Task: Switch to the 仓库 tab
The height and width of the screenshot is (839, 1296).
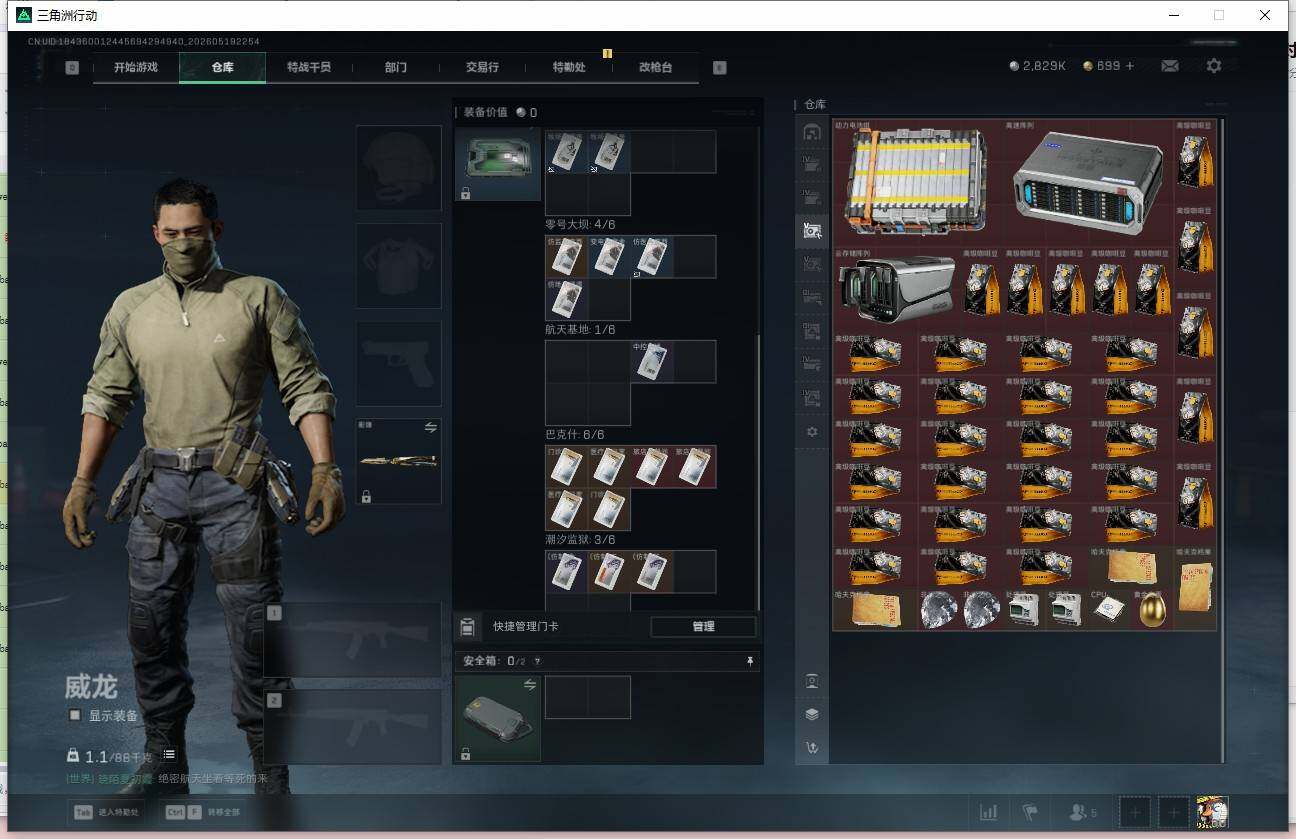Action: pyautogui.click(x=222, y=67)
